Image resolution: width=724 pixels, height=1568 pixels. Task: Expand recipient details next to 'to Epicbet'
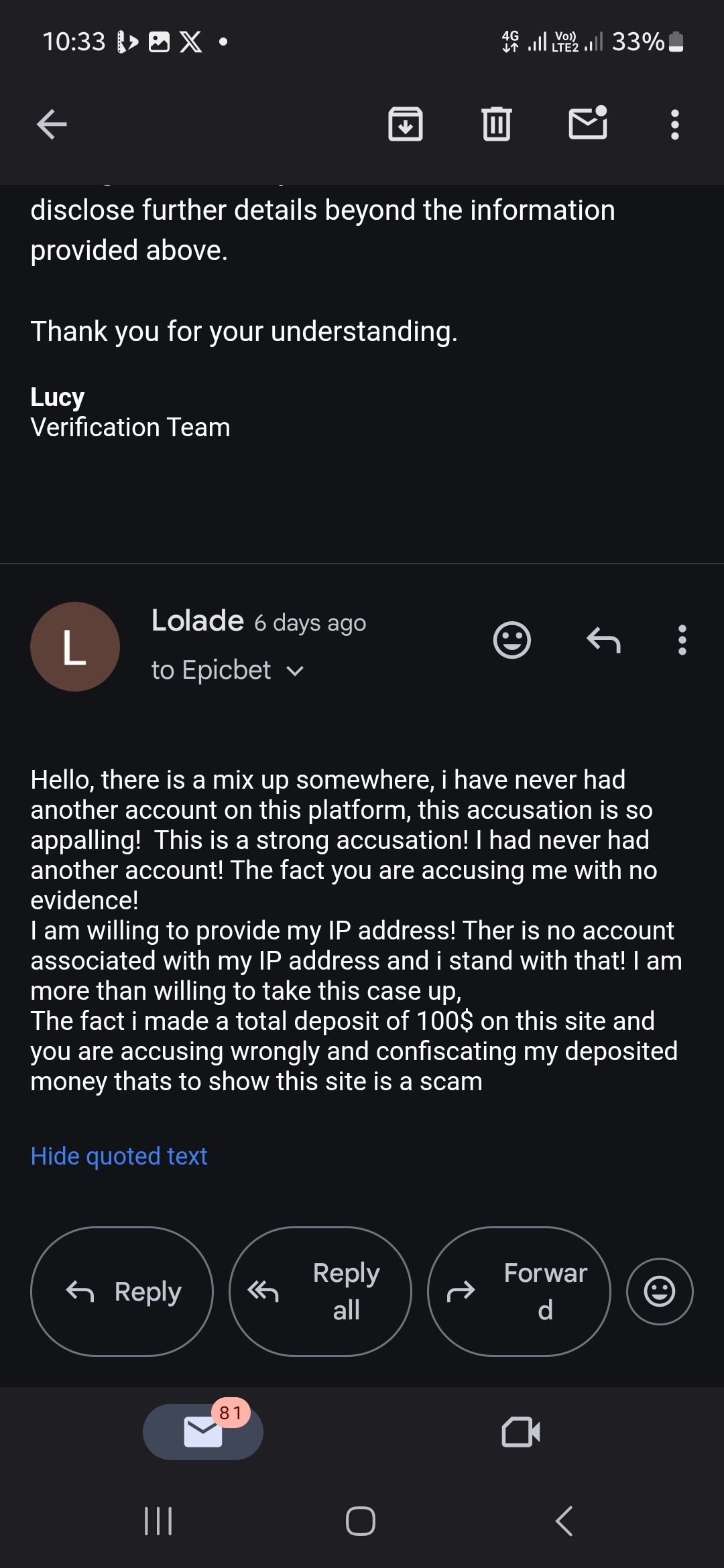pyautogui.click(x=295, y=671)
